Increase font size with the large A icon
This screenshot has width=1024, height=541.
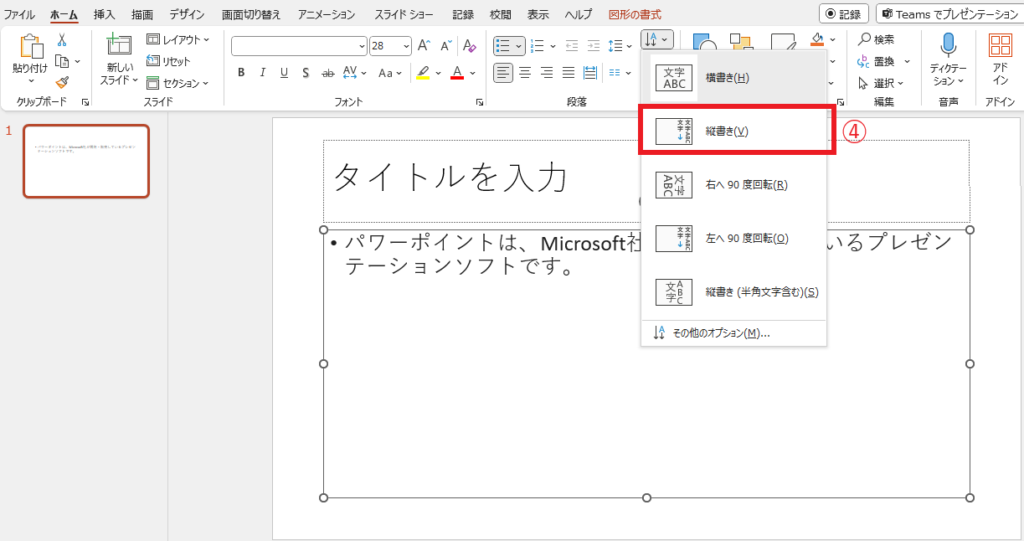click(x=424, y=46)
